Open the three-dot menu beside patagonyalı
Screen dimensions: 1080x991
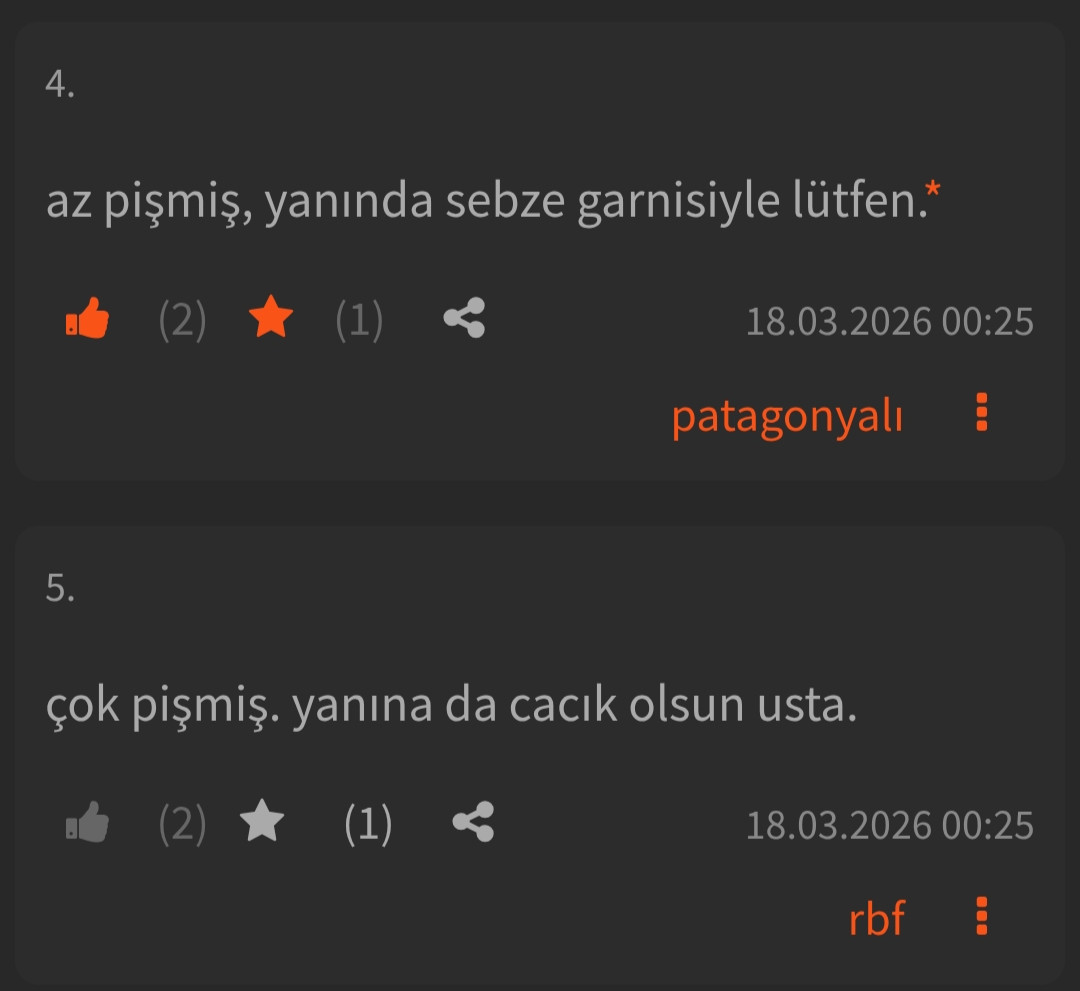(x=981, y=413)
